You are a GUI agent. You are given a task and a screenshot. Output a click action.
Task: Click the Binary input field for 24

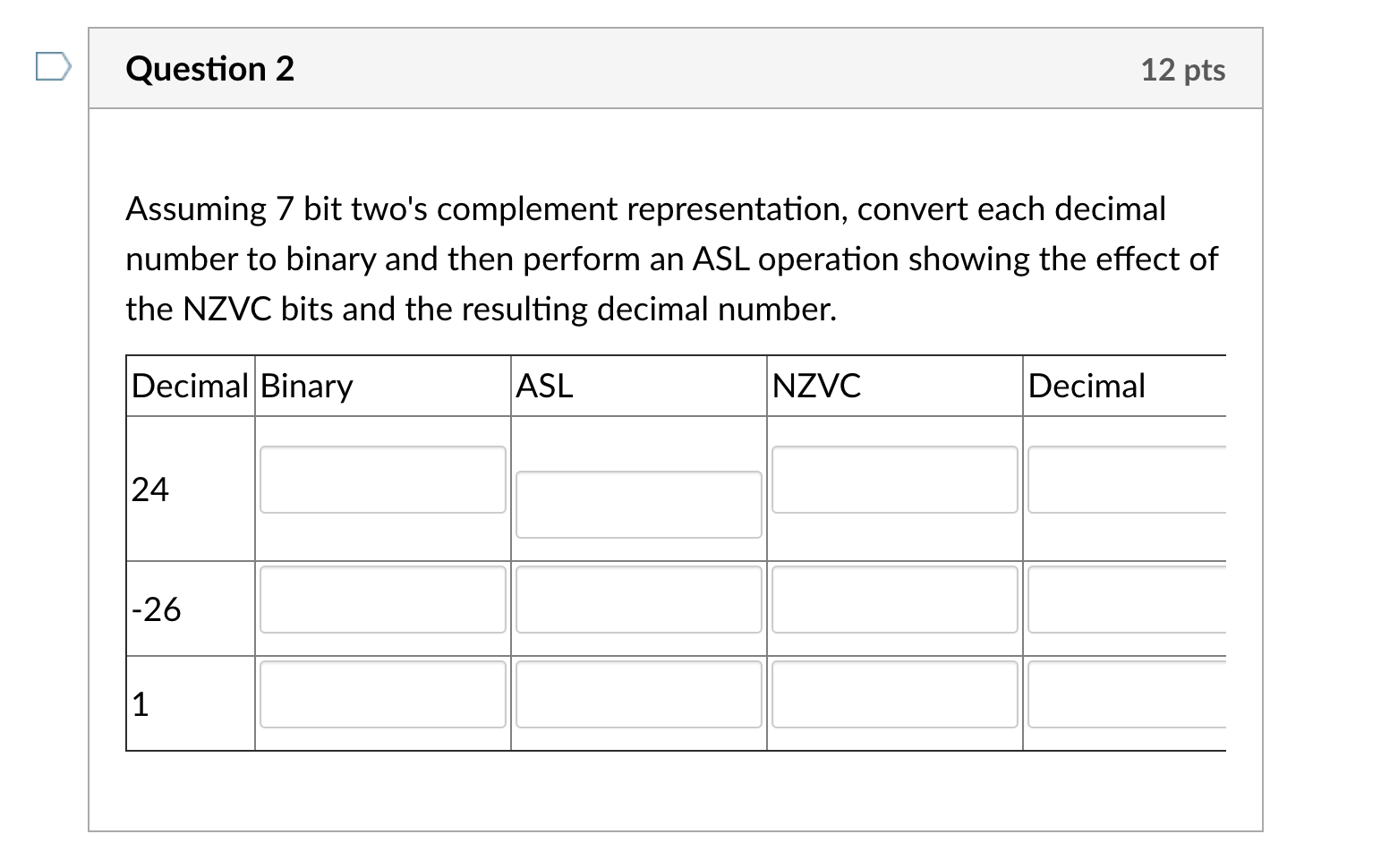pyautogui.click(x=382, y=480)
